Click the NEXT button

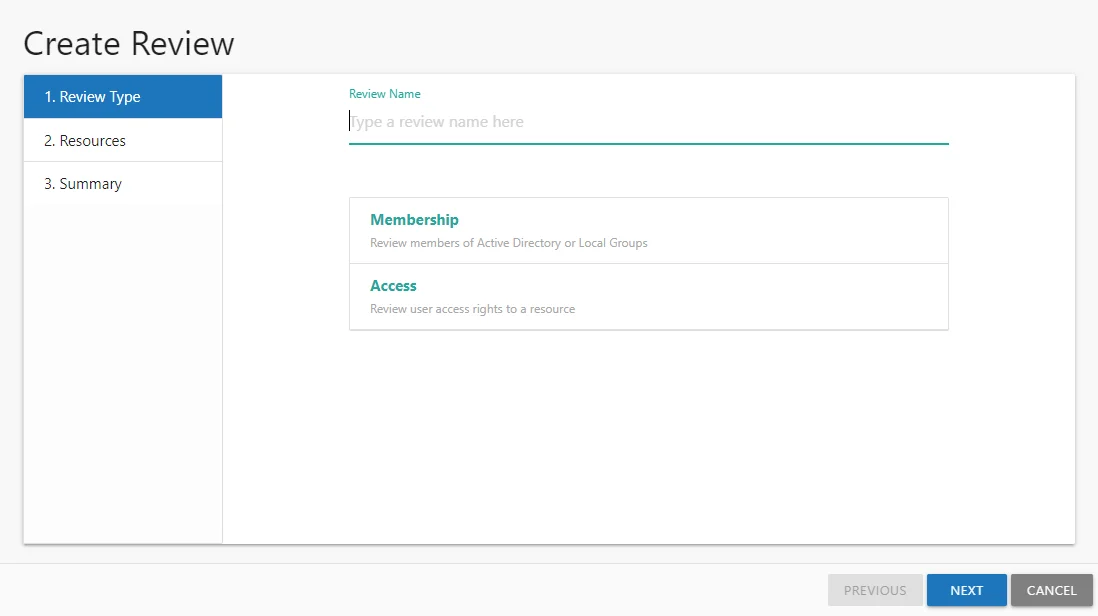click(966, 590)
